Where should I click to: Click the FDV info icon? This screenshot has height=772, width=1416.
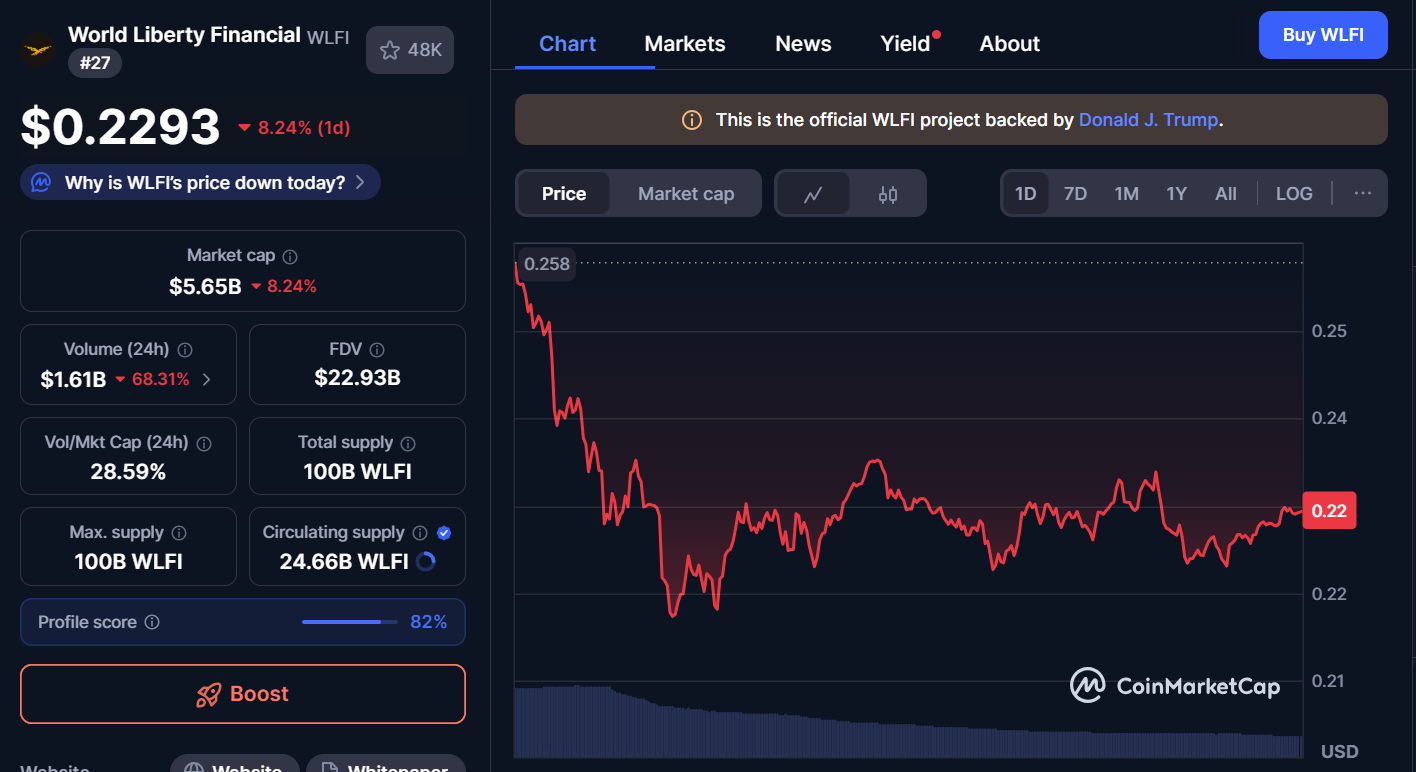[x=377, y=350]
